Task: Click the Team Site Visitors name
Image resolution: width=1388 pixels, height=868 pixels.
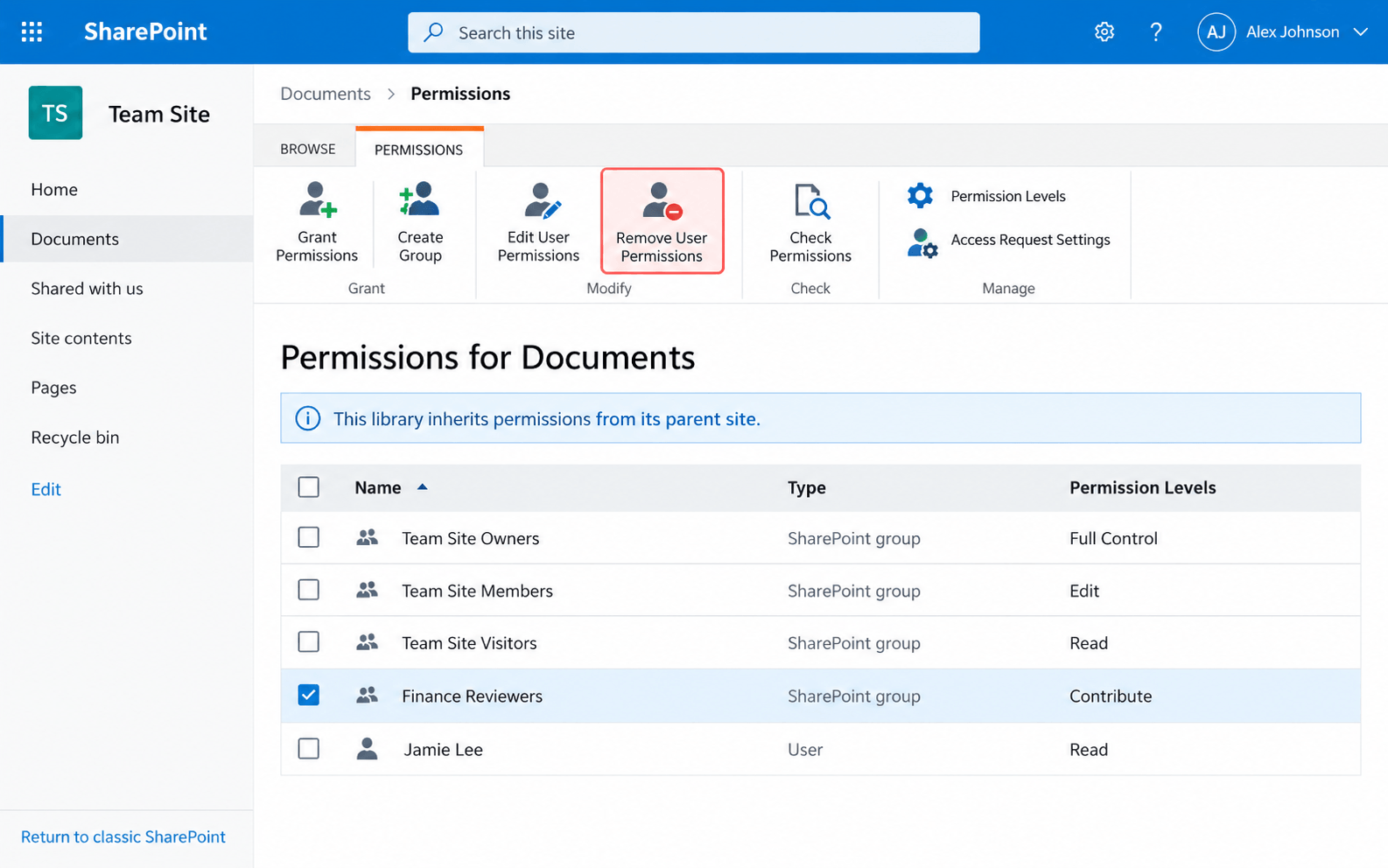Action: 470,643
